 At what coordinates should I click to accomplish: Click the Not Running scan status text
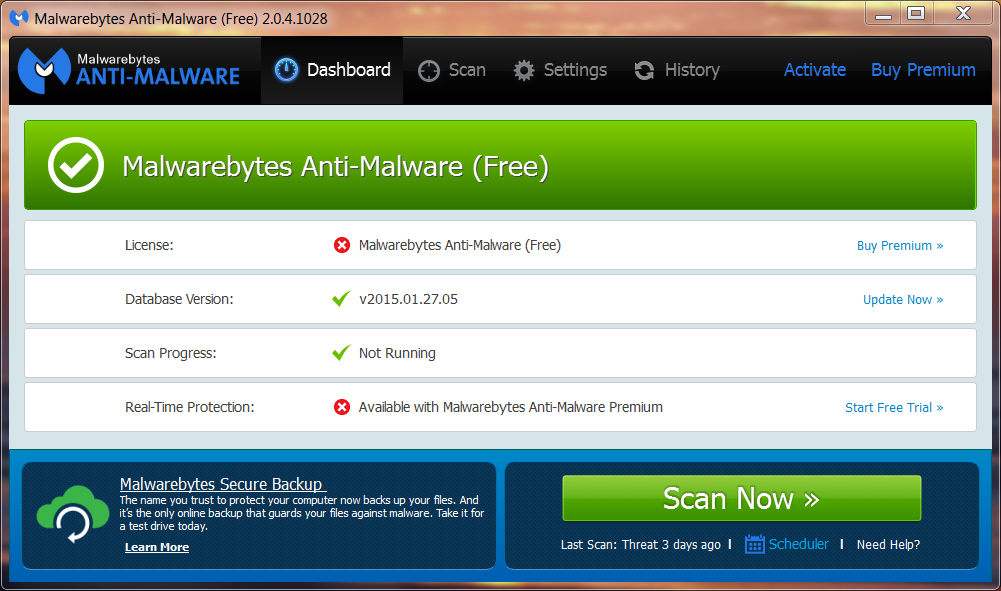pos(397,353)
